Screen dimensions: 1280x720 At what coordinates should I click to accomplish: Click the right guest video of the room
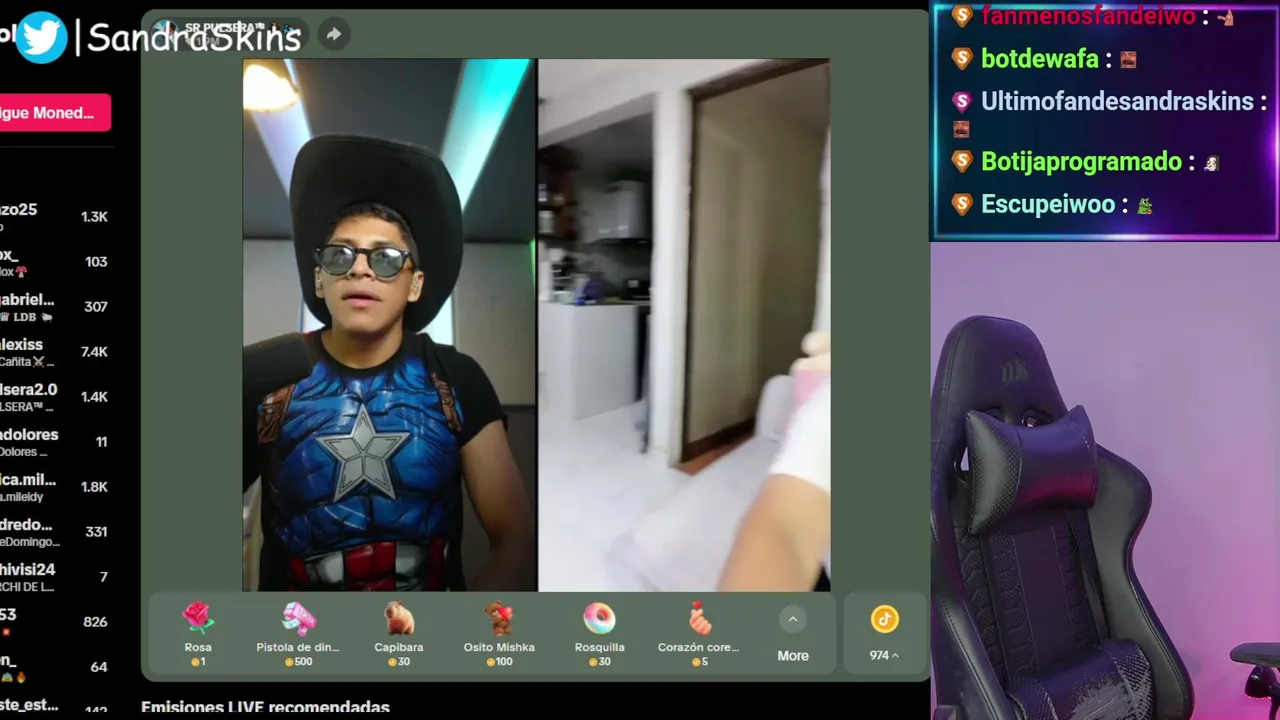pyautogui.click(x=684, y=325)
